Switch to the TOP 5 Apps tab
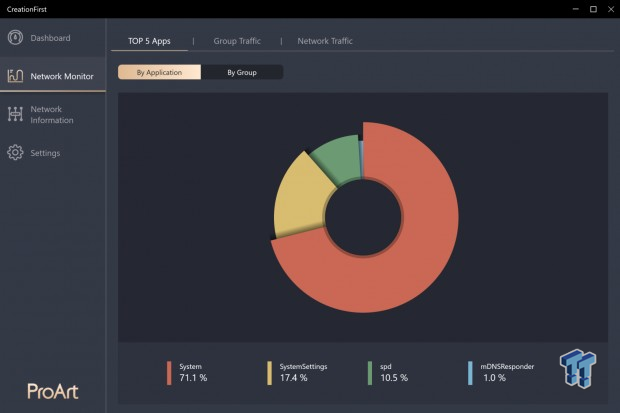Image resolution: width=620 pixels, height=413 pixels. pos(149,41)
